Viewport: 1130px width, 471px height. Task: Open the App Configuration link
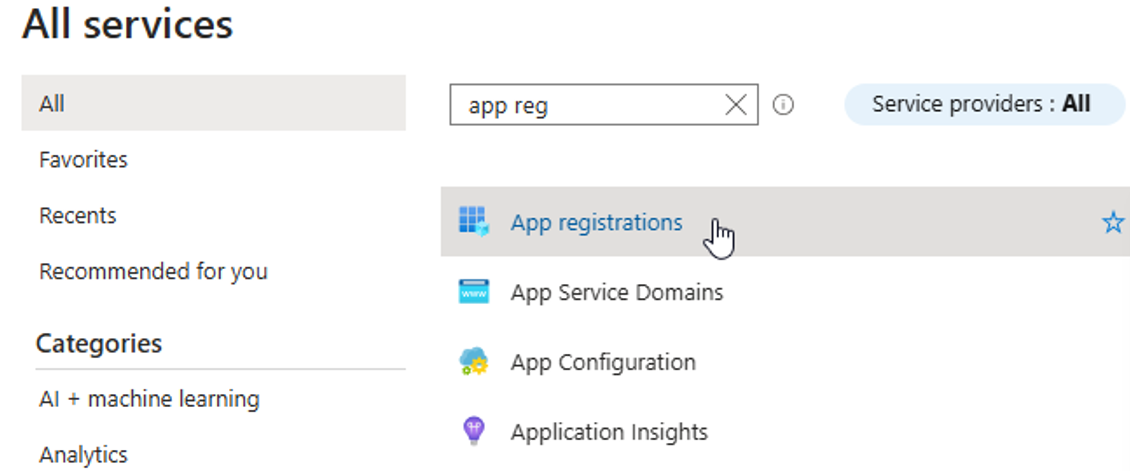click(x=602, y=362)
